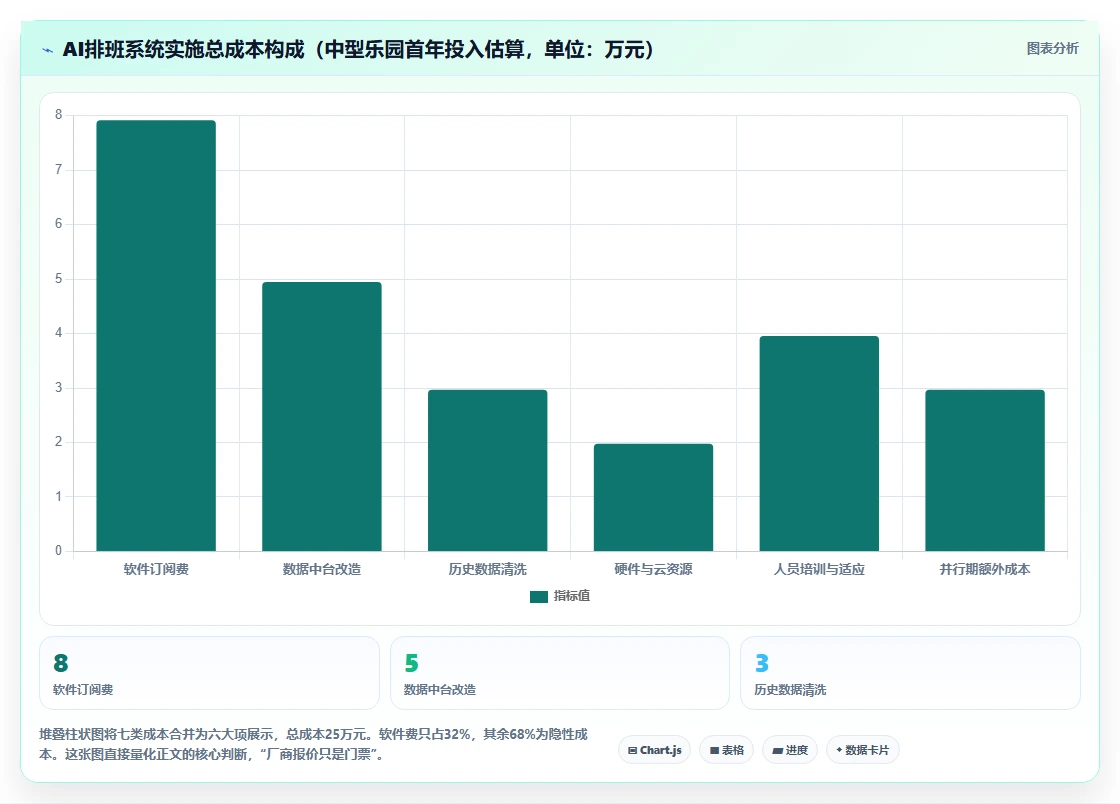Click the 进度 tag chip
Screen dimensions: 1120x804
click(790, 750)
